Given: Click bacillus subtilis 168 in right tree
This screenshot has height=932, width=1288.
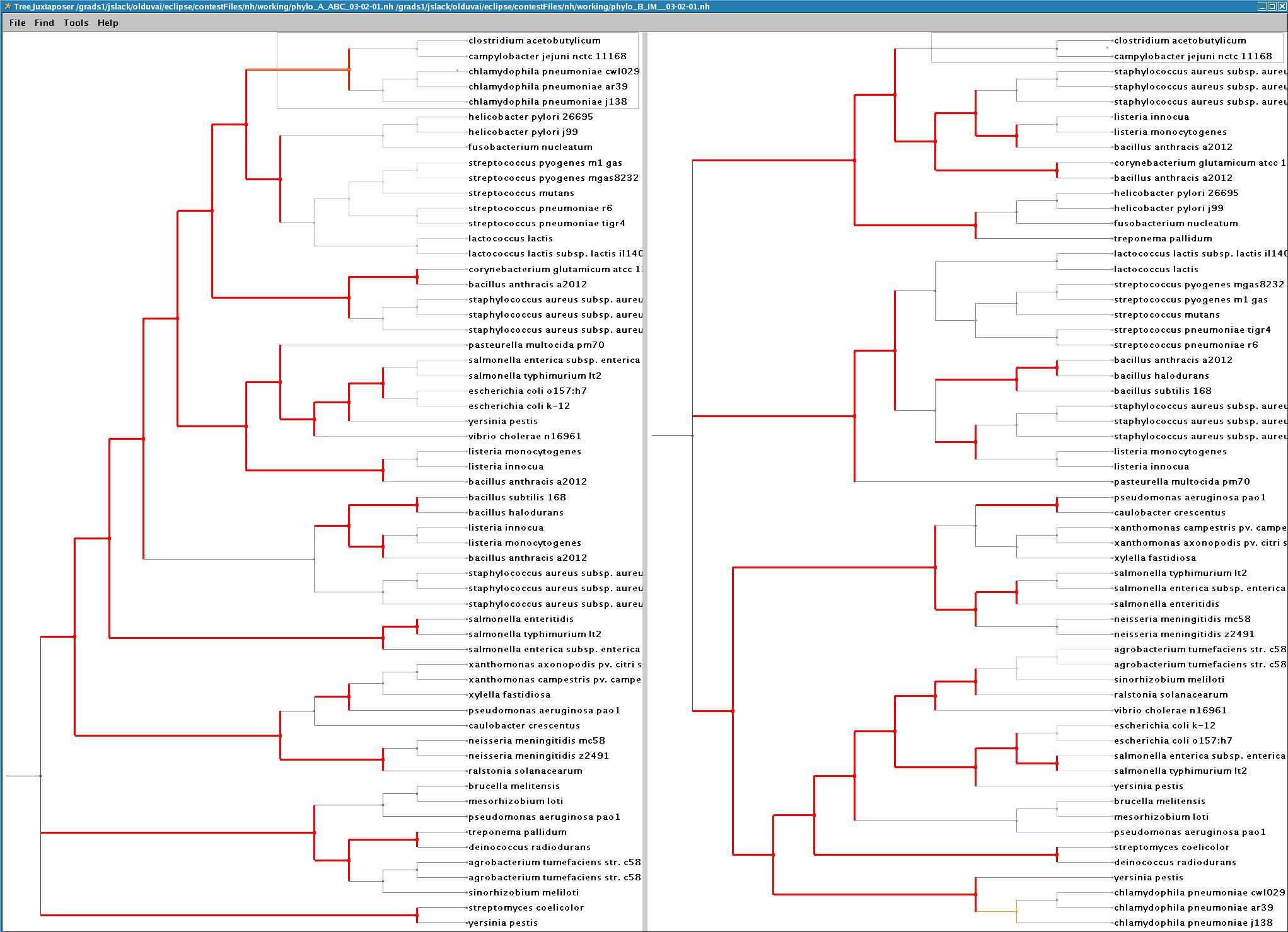Looking at the screenshot, I should coord(1163,391).
